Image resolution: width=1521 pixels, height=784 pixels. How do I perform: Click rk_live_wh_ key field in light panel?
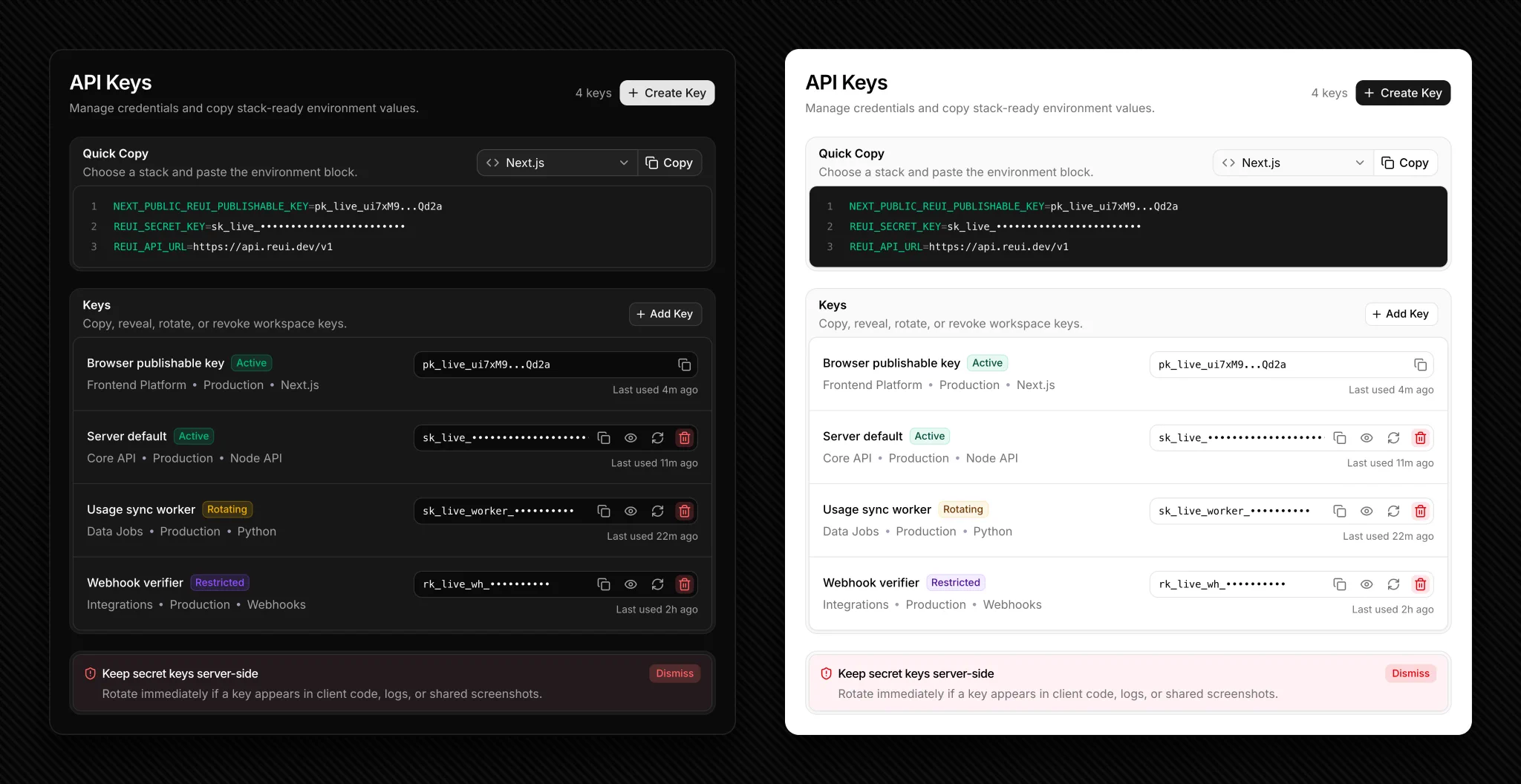(1292, 584)
